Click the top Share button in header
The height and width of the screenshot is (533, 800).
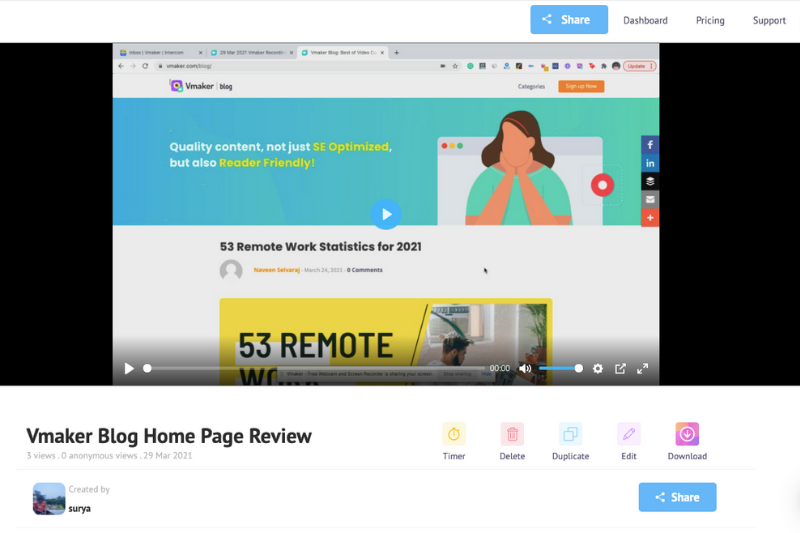569,20
